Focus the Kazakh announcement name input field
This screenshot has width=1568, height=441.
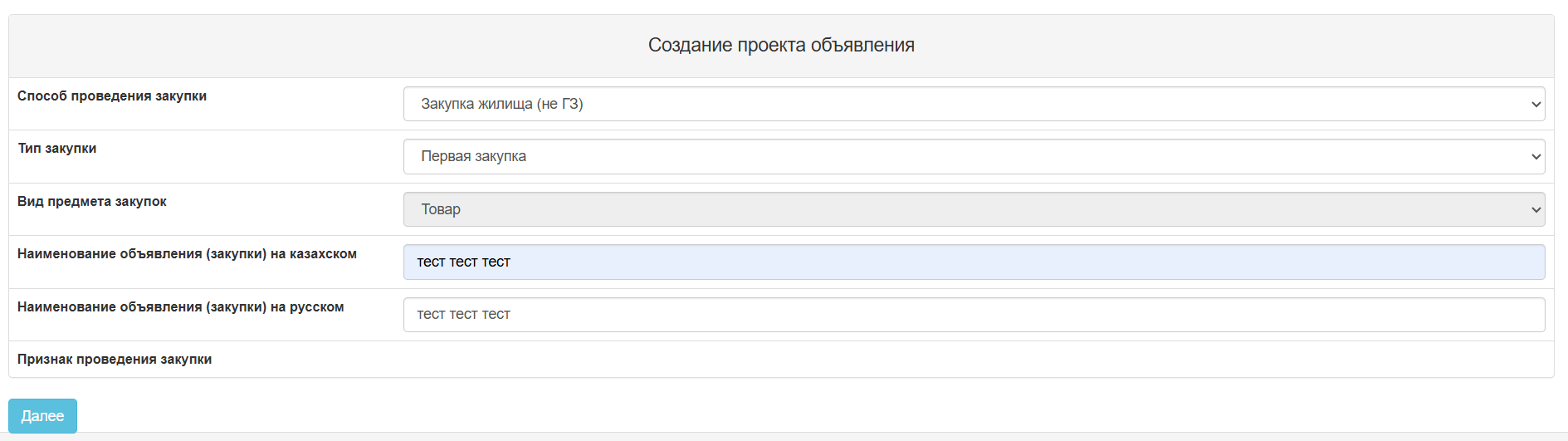click(973, 262)
